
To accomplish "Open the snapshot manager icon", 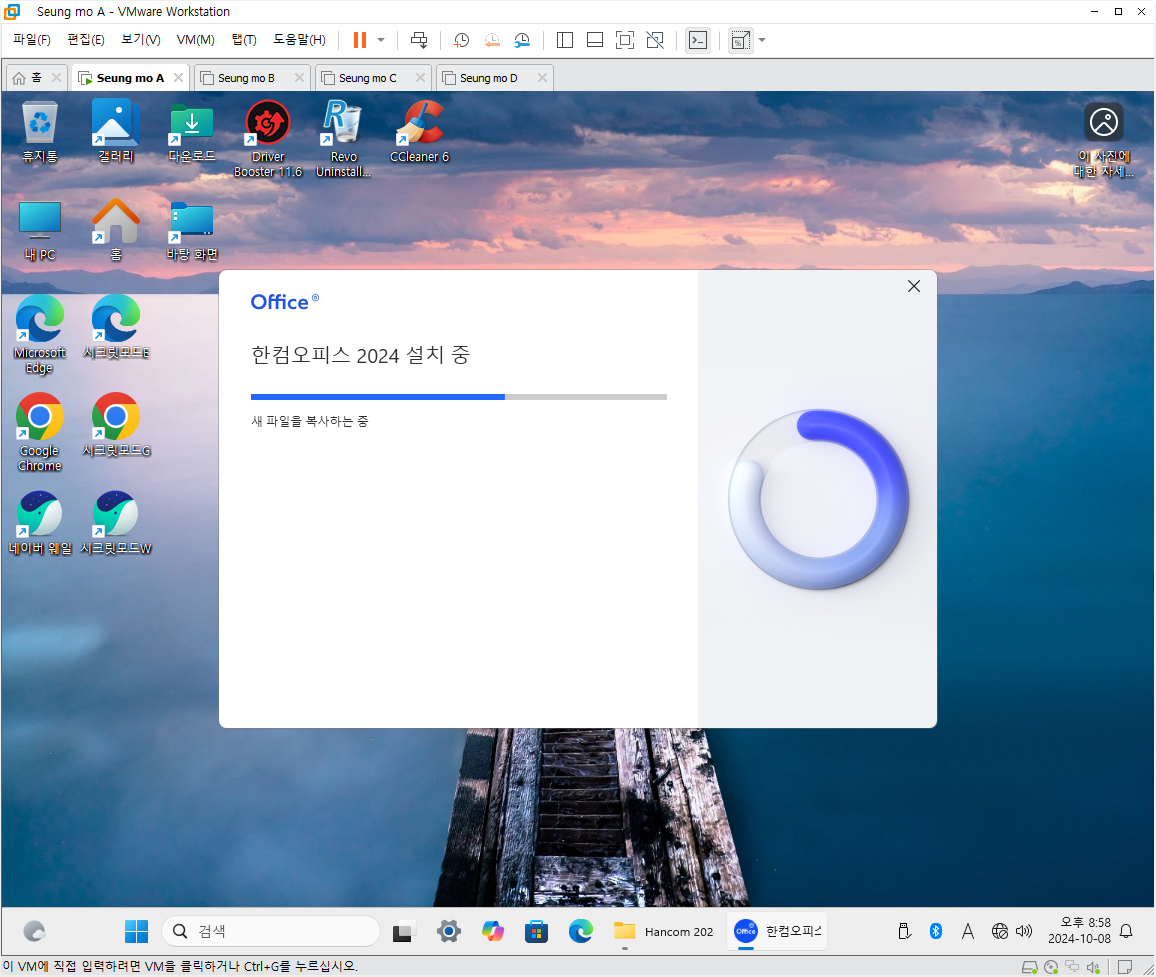I will [x=522, y=40].
